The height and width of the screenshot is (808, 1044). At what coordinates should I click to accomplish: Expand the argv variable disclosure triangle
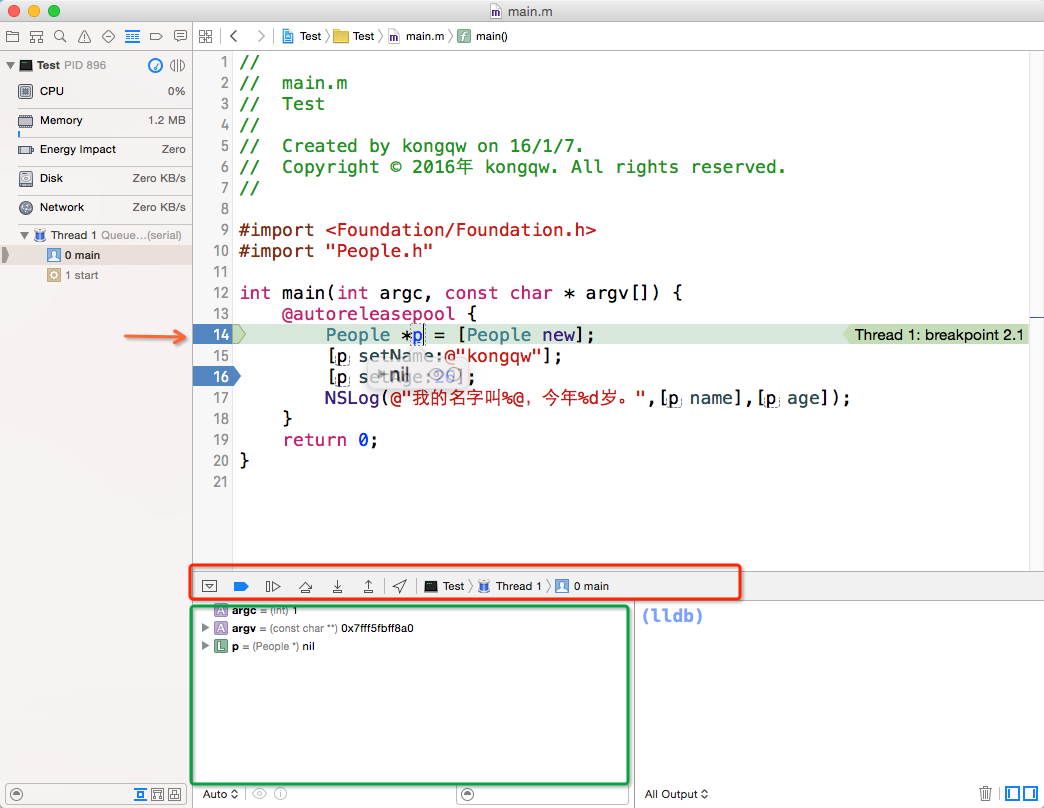206,628
